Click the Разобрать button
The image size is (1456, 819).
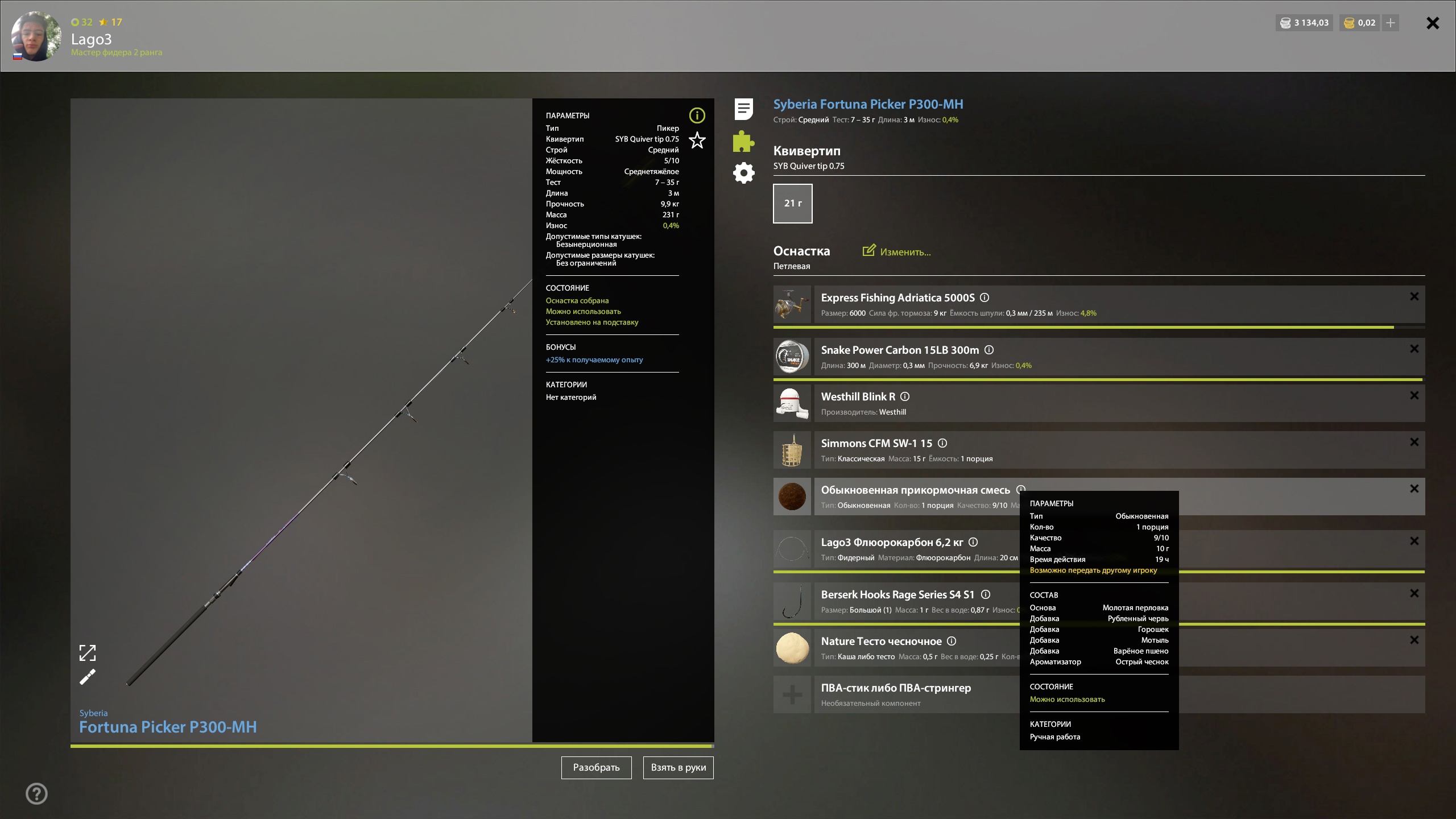(596, 767)
